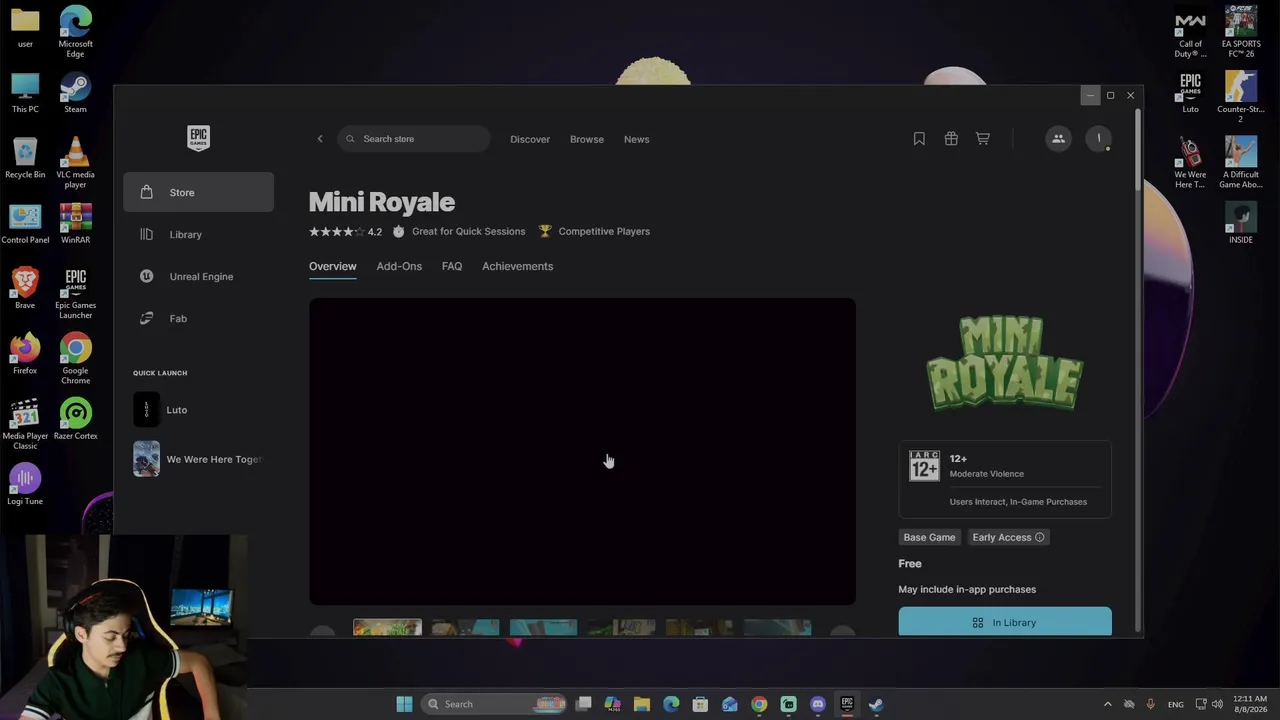
Task: Select the second screenshot thumbnail
Action: [x=465, y=627]
